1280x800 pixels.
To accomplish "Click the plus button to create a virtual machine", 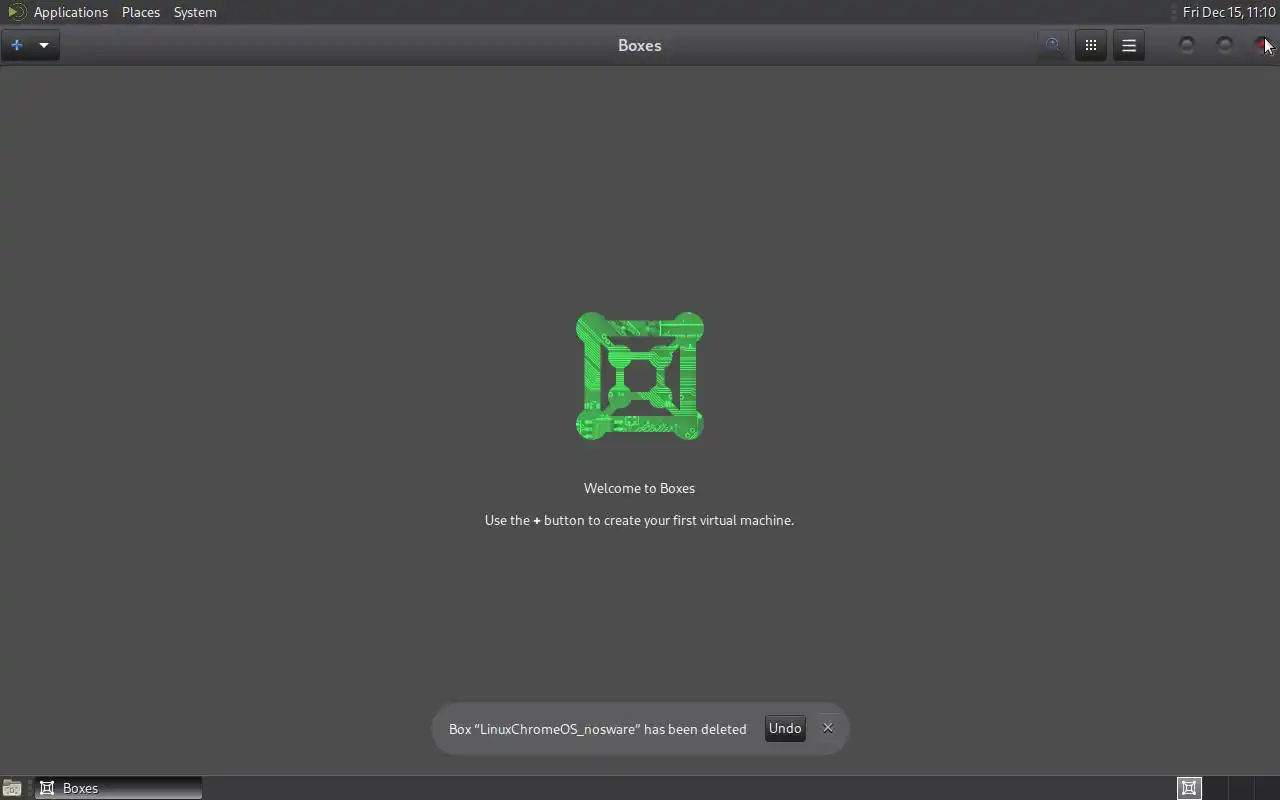I will [x=16, y=45].
